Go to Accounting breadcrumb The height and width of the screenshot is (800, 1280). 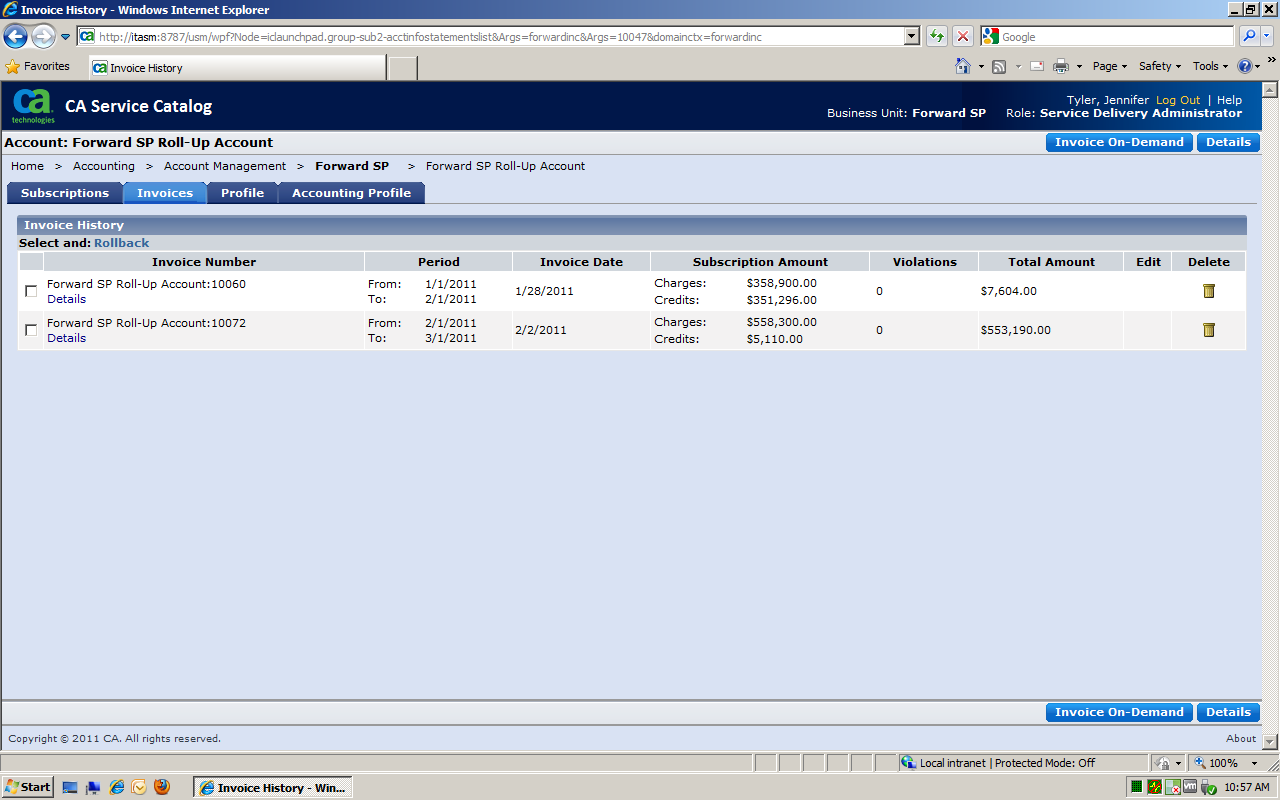coord(104,166)
